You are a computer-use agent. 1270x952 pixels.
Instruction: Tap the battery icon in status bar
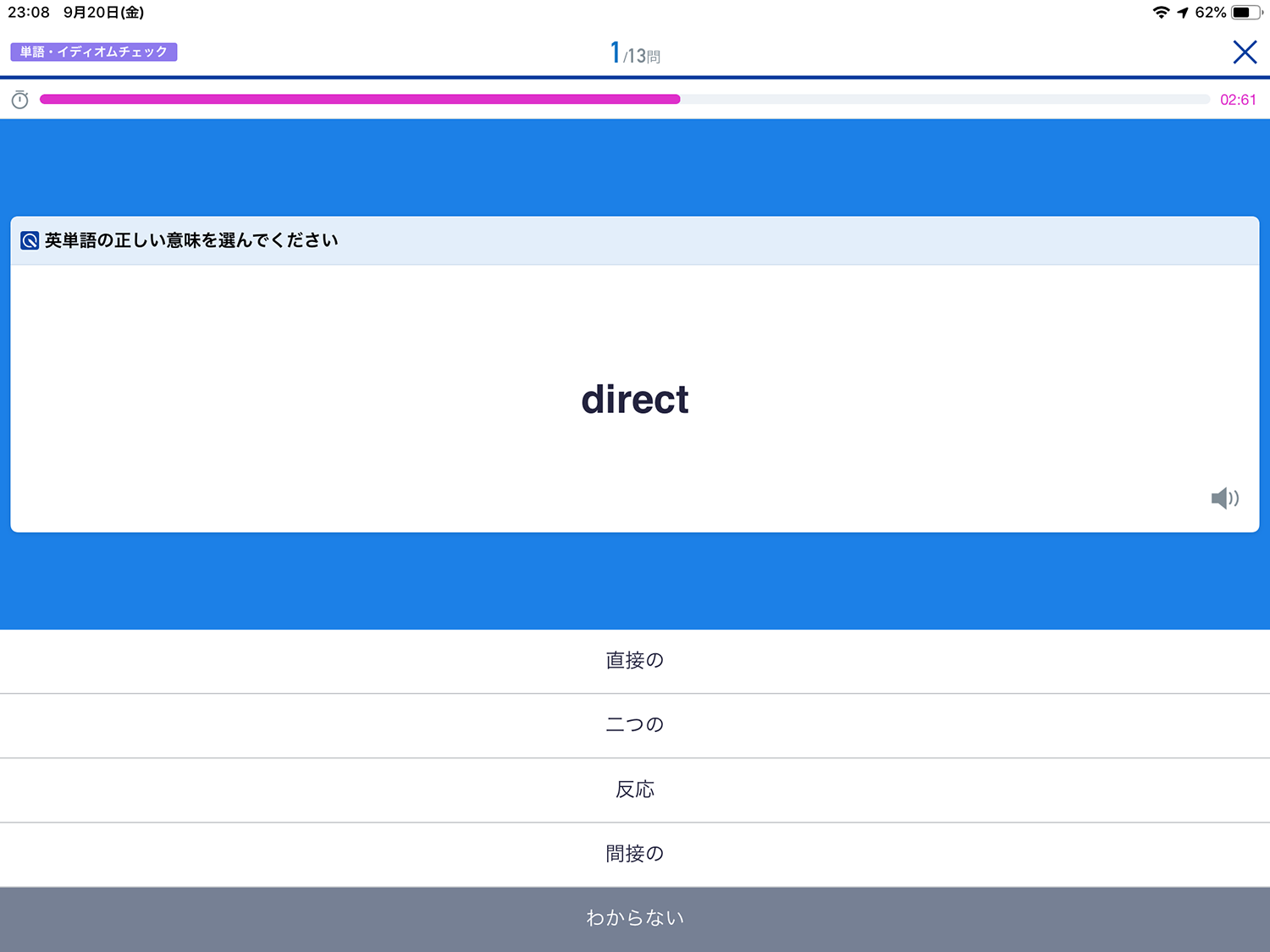pos(1246,13)
